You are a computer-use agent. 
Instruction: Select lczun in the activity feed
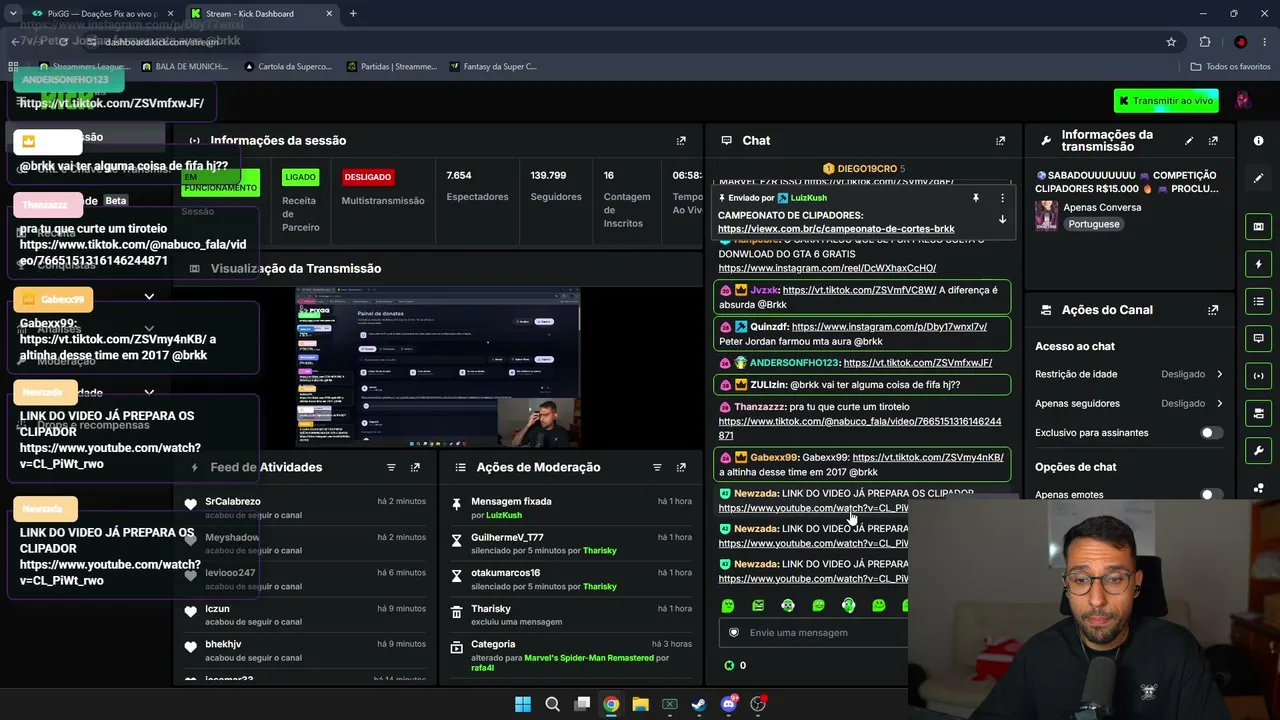click(x=217, y=609)
